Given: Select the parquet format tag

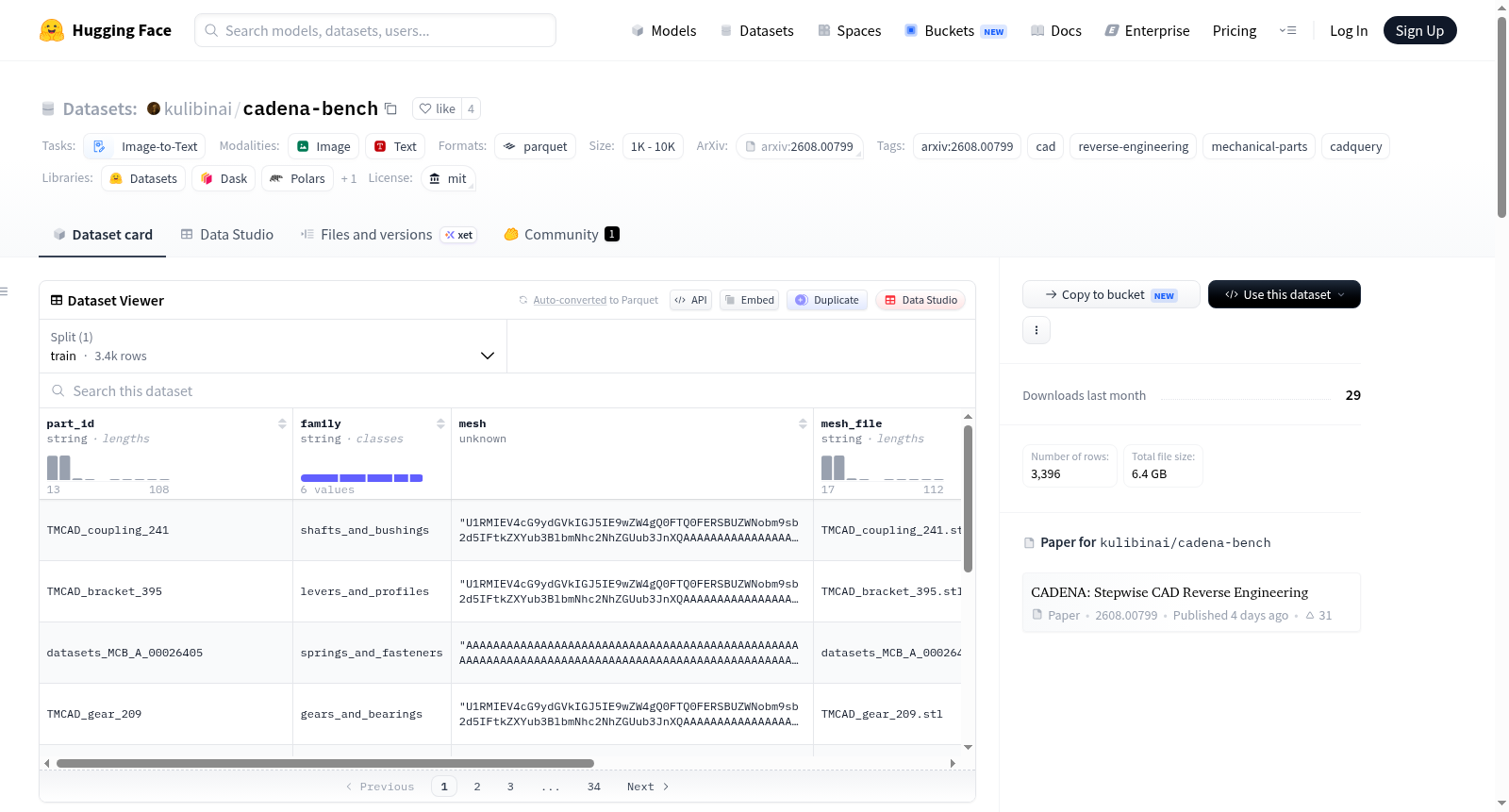Looking at the screenshot, I should point(535,146).
